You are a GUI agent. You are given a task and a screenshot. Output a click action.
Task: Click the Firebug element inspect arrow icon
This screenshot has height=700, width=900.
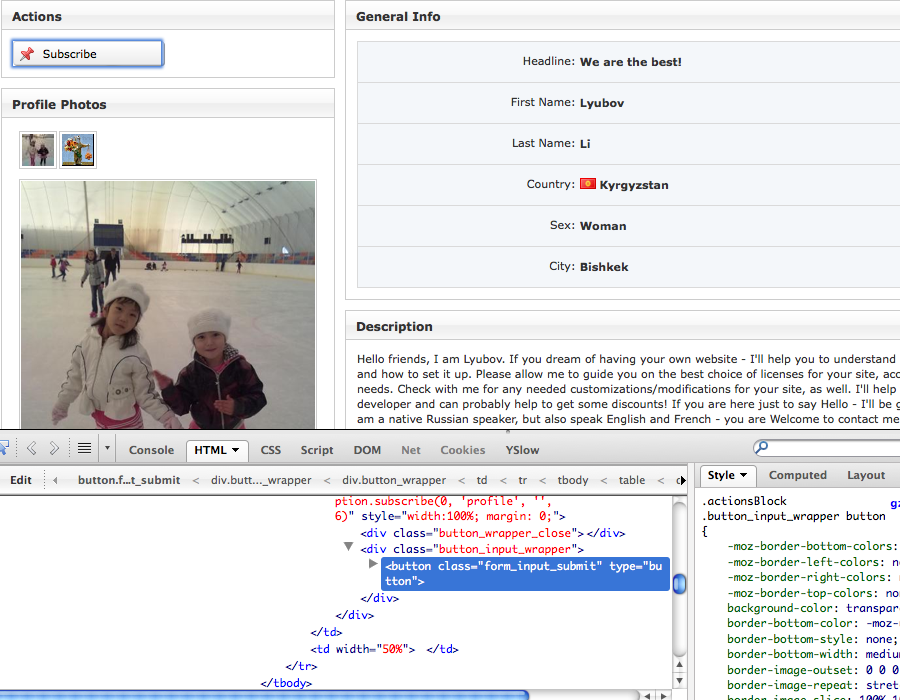[4, 448]
